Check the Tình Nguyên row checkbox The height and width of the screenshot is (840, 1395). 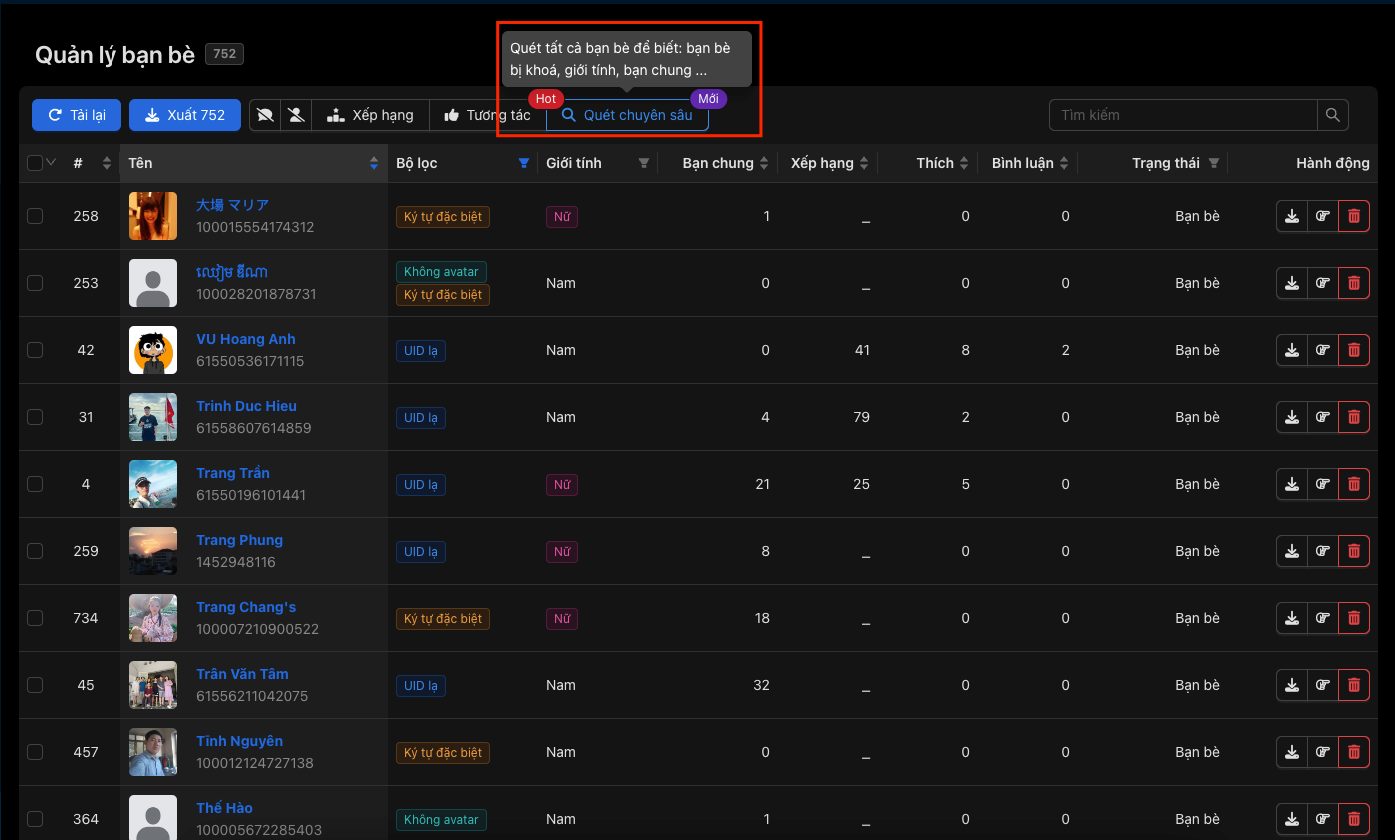35,752
